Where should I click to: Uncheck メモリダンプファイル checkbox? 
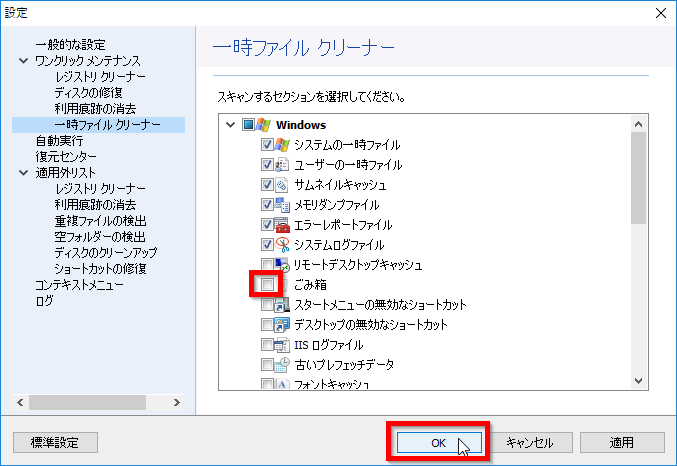[267, 205]
